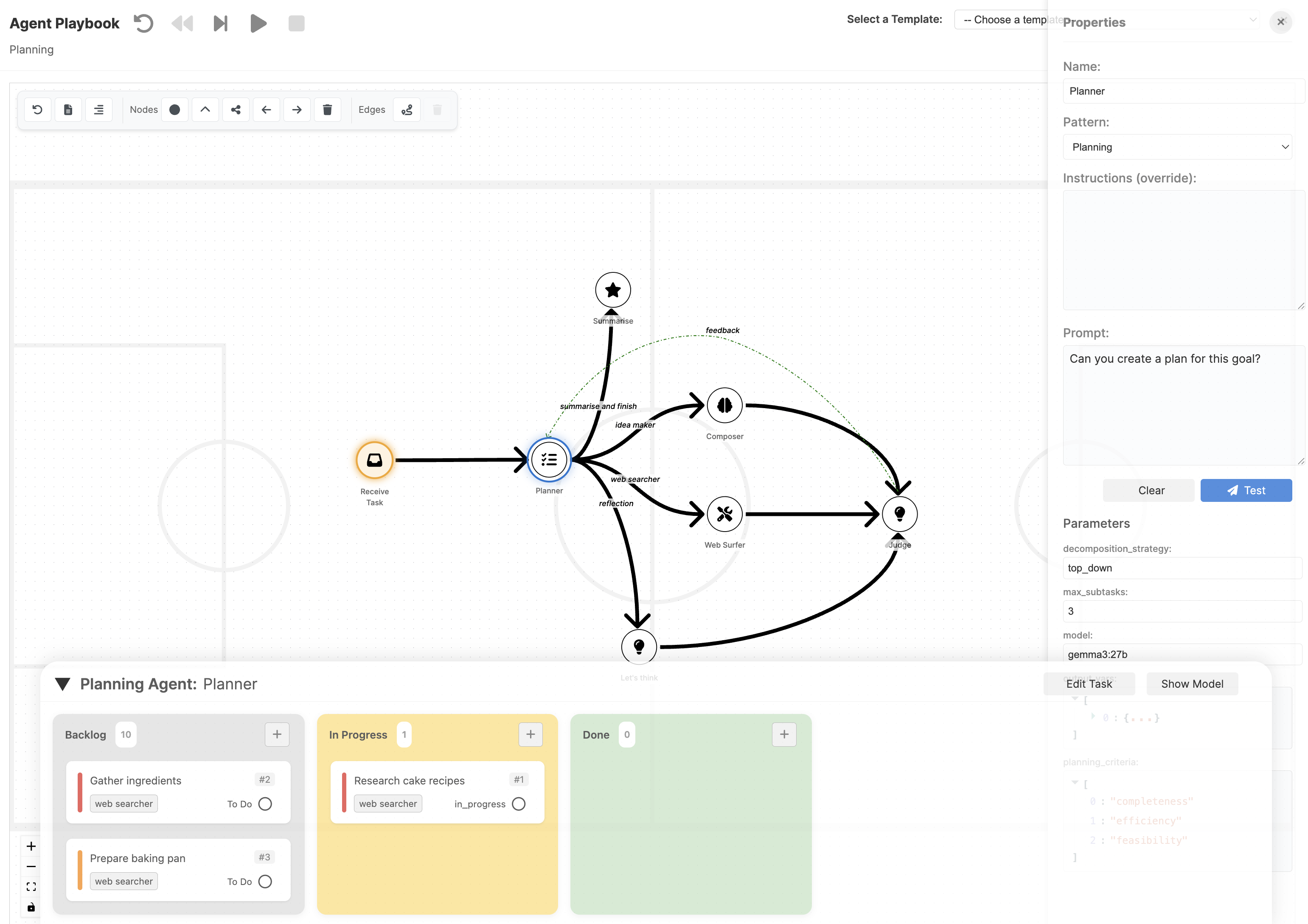Click the Receive Task inbox node
This screenshot has width=1308, height=924.
point(374,460)
